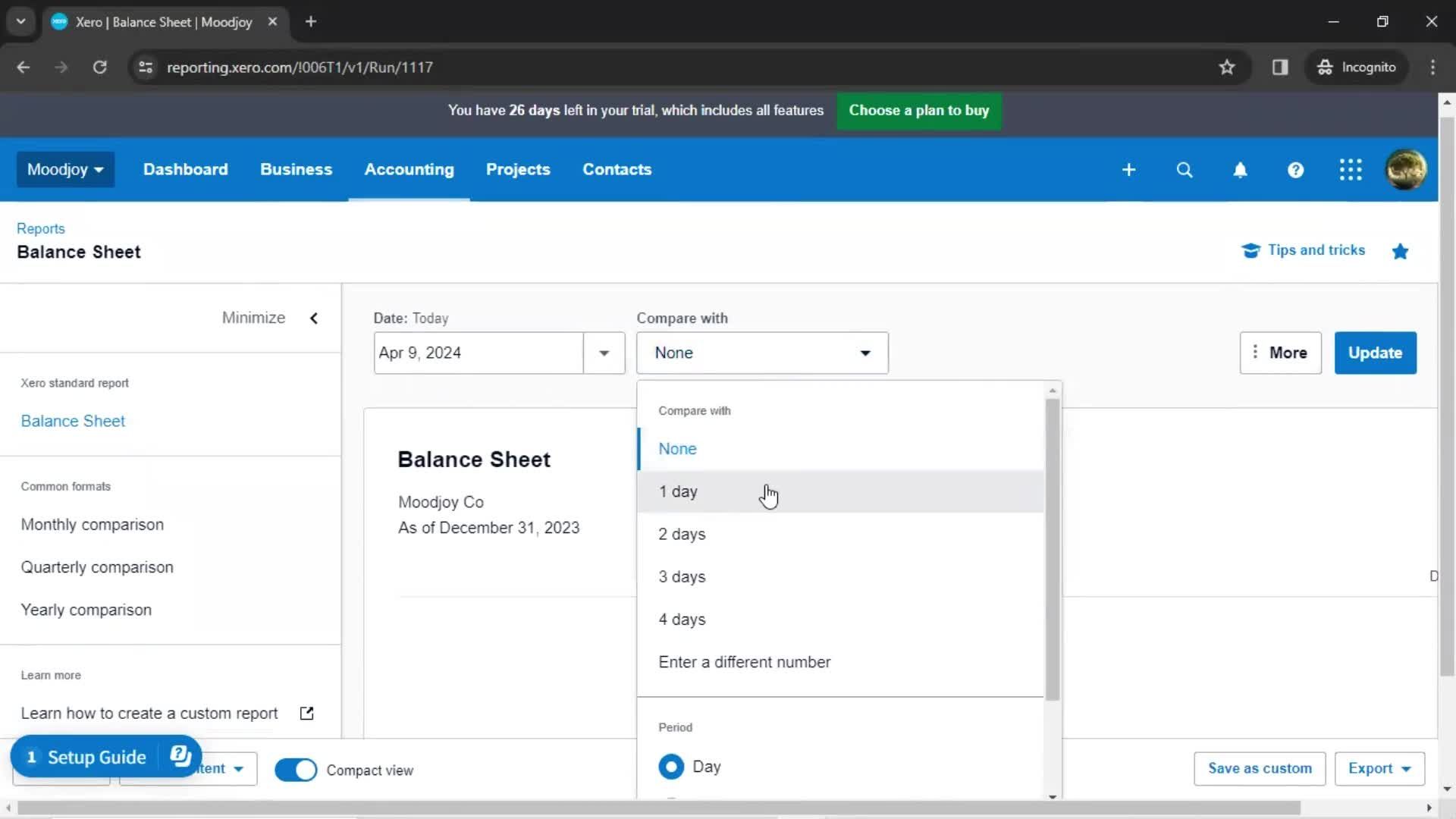This screenshot has width=1456, height=819.
Task: Open the search magnifier icon
Action: point(1184,170)
